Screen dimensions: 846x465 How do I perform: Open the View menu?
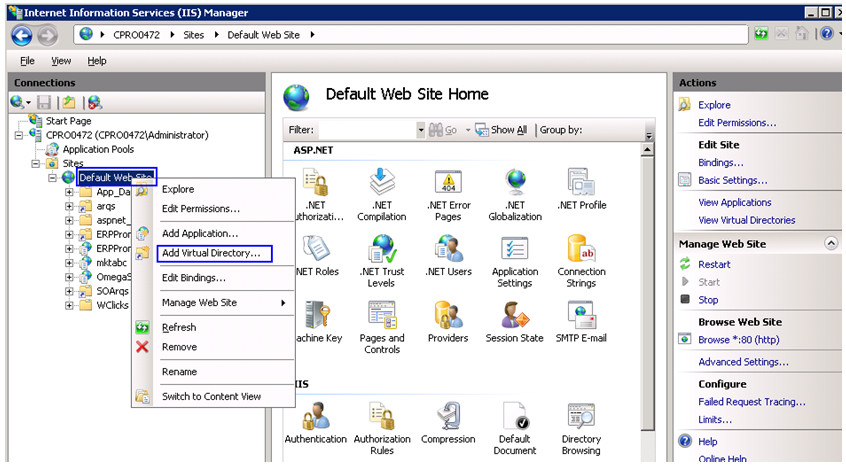pos(61,61)
